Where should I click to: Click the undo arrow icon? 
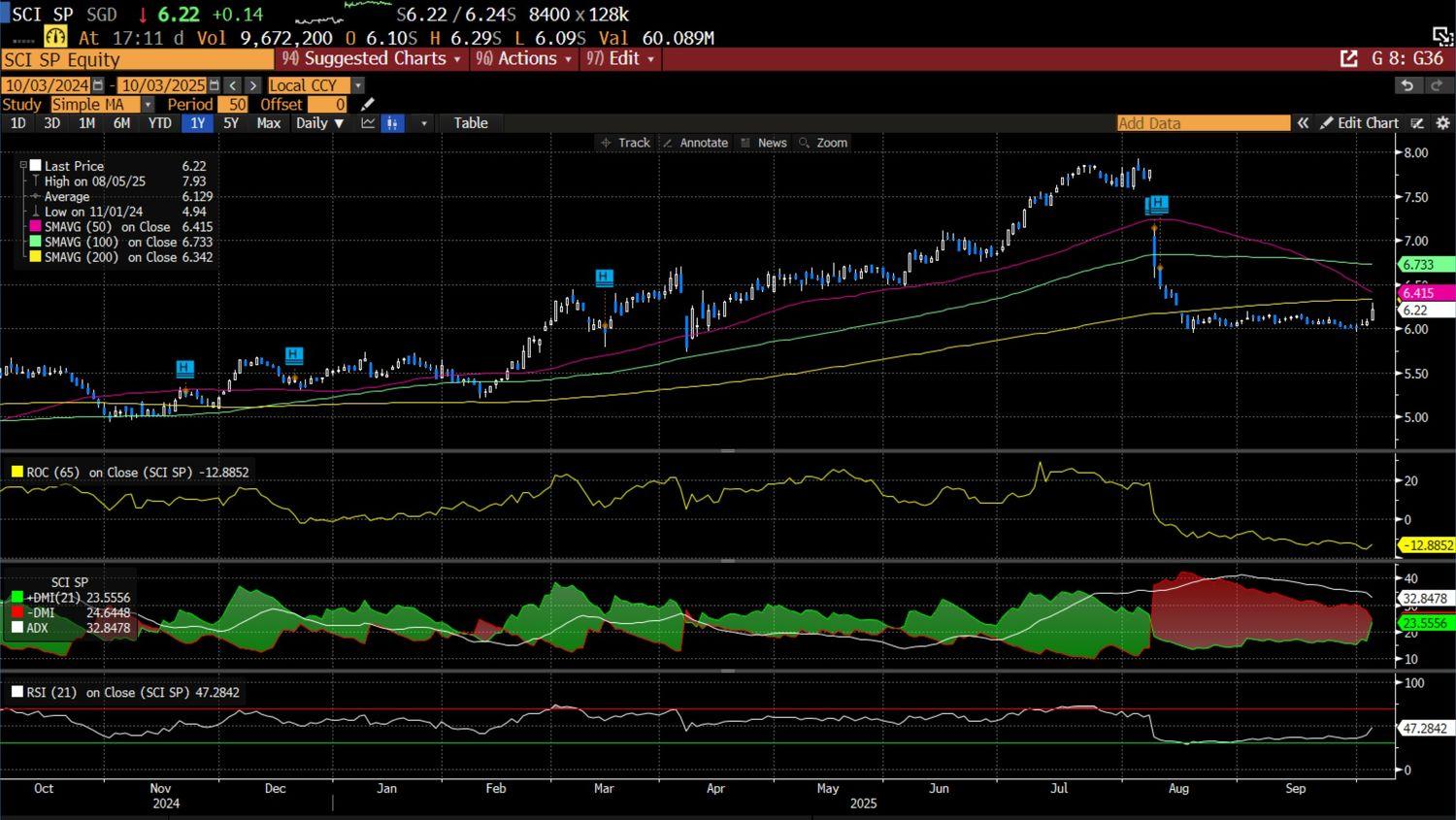point(1406,85)
